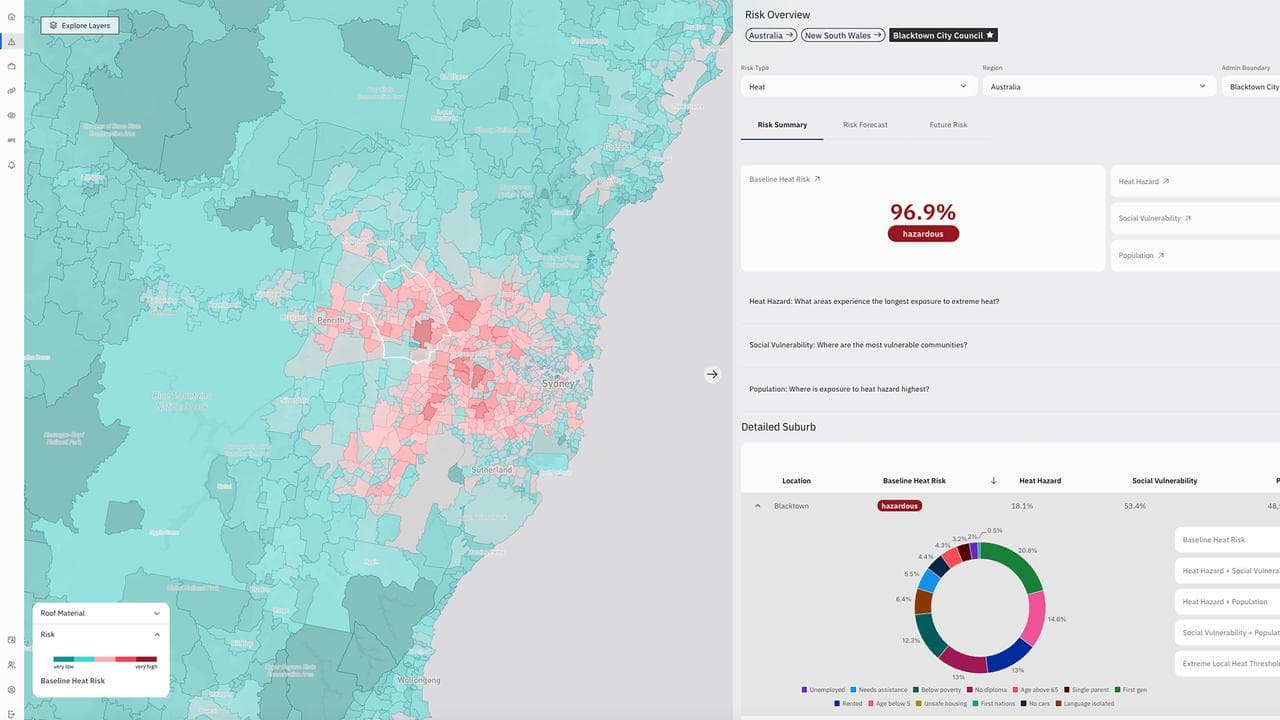Expand the Roof Material legend section

tap(156, 613)
